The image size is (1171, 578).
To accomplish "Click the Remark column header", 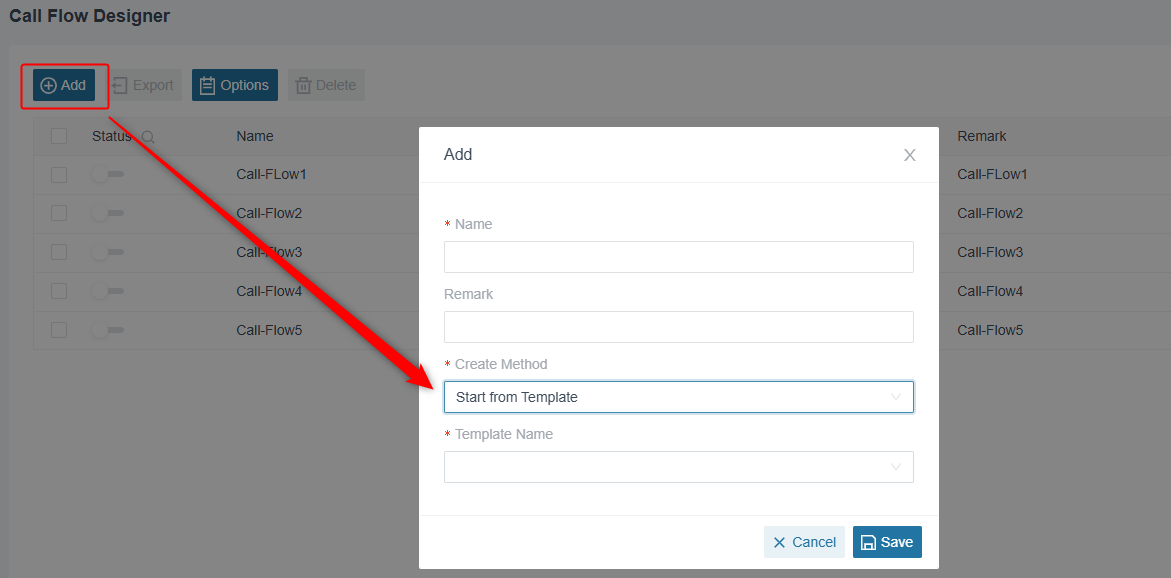I will tap(982, 136).
